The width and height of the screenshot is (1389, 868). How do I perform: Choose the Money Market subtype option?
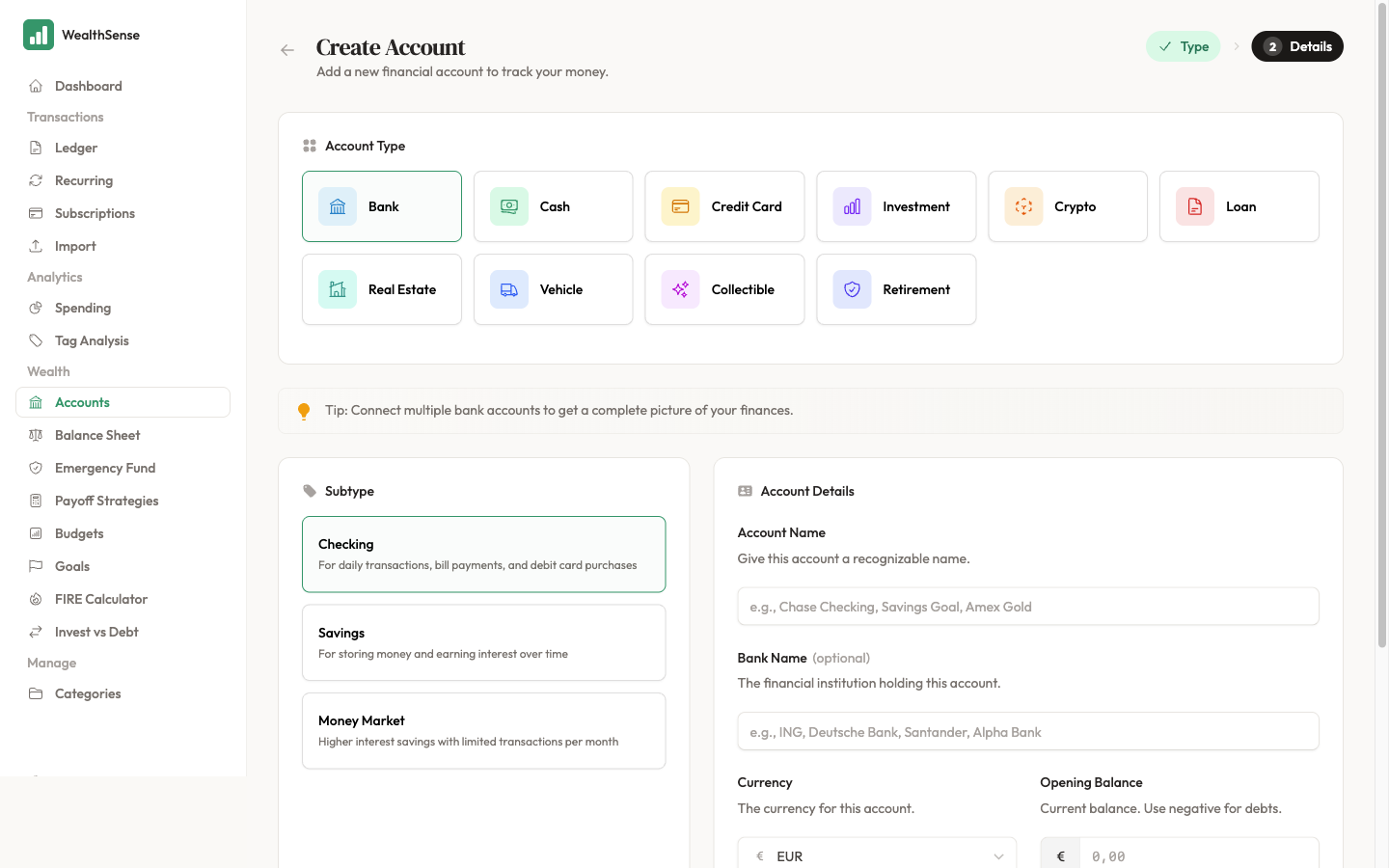tap(484, 731)
